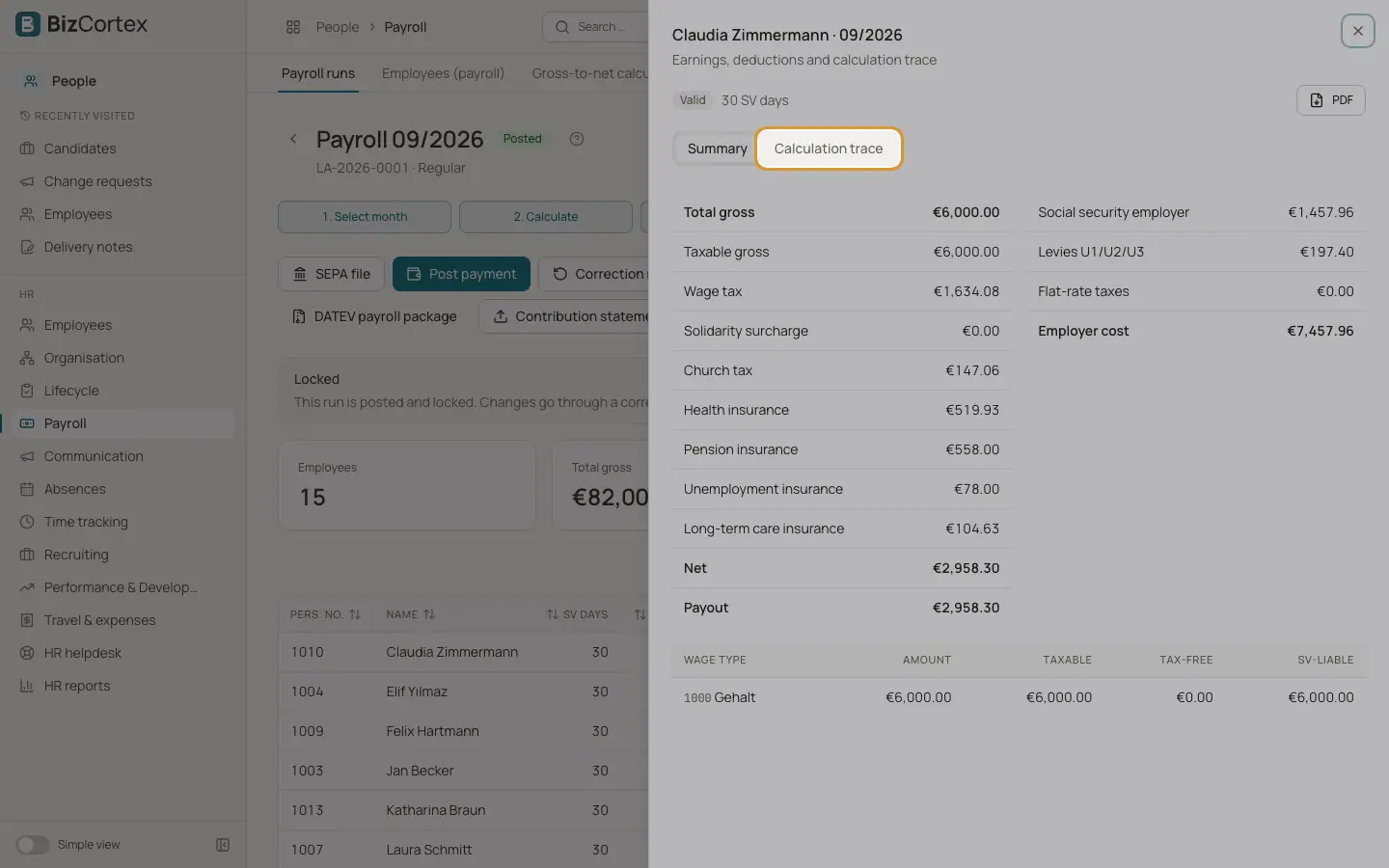Click the People module icon in sidebar
Screen dimensions: 1389x868
[x=31, y=81]
